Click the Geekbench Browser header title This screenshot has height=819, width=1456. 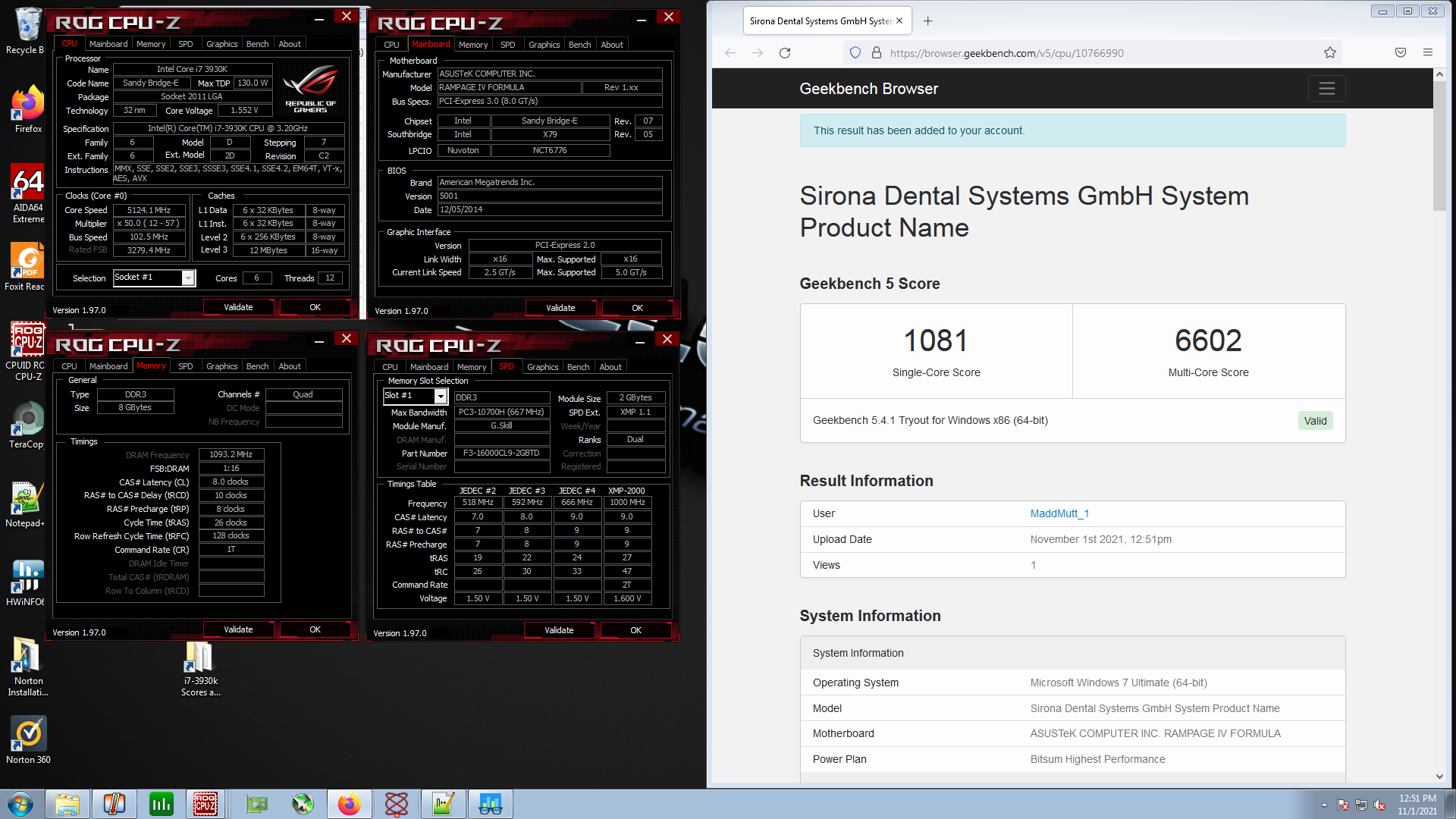point(868,89)
